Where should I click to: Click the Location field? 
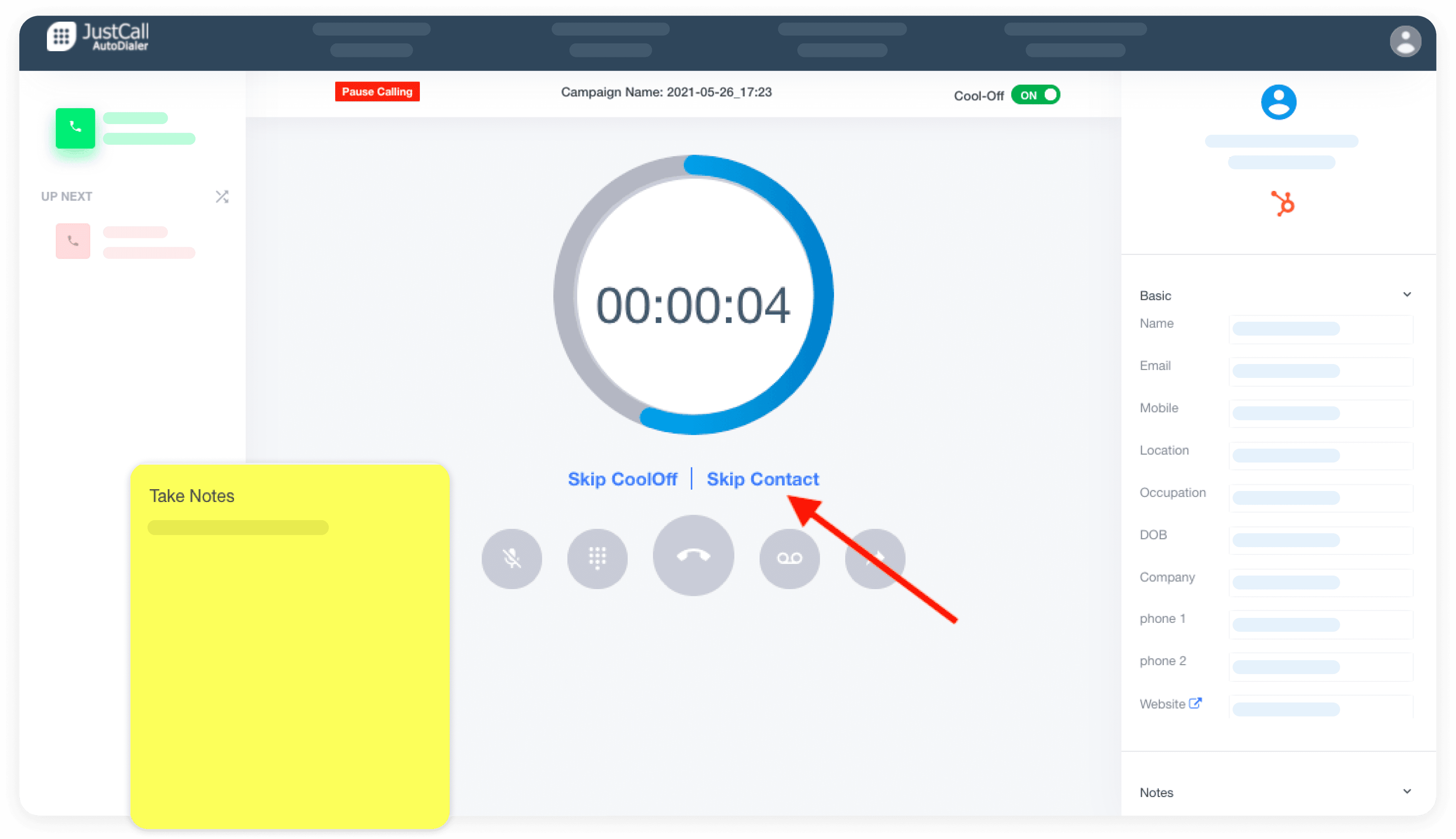click(1321, 456)
